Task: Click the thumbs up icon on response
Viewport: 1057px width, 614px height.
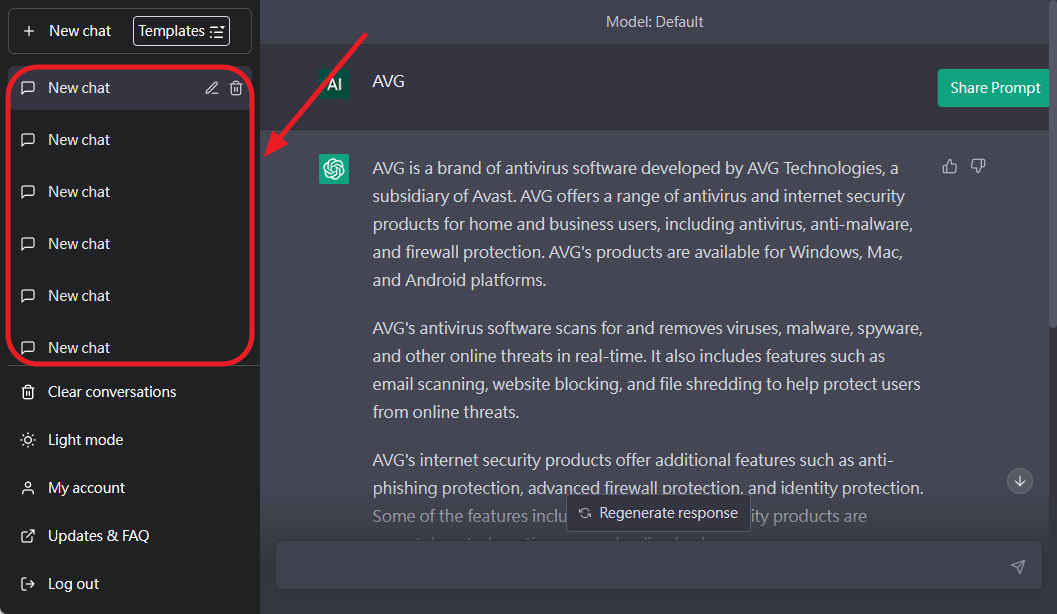Action: [x=950, y=166]
